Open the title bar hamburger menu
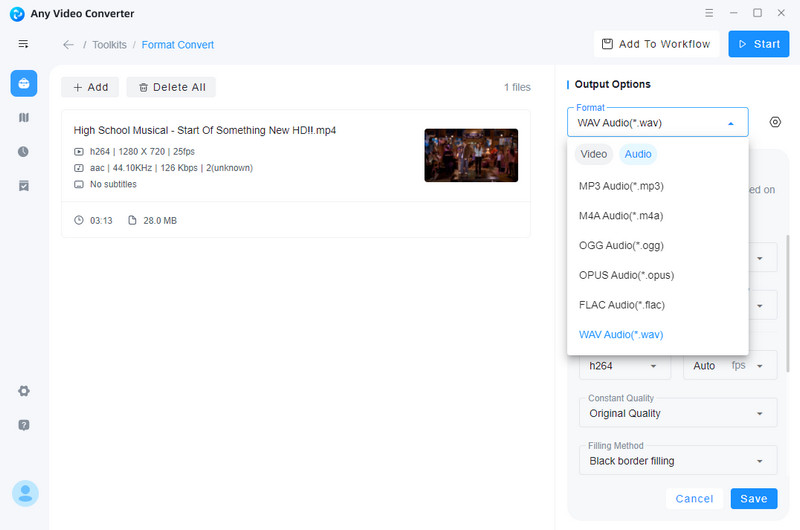This screenshot has width=800, height=530. pos(709,13)
